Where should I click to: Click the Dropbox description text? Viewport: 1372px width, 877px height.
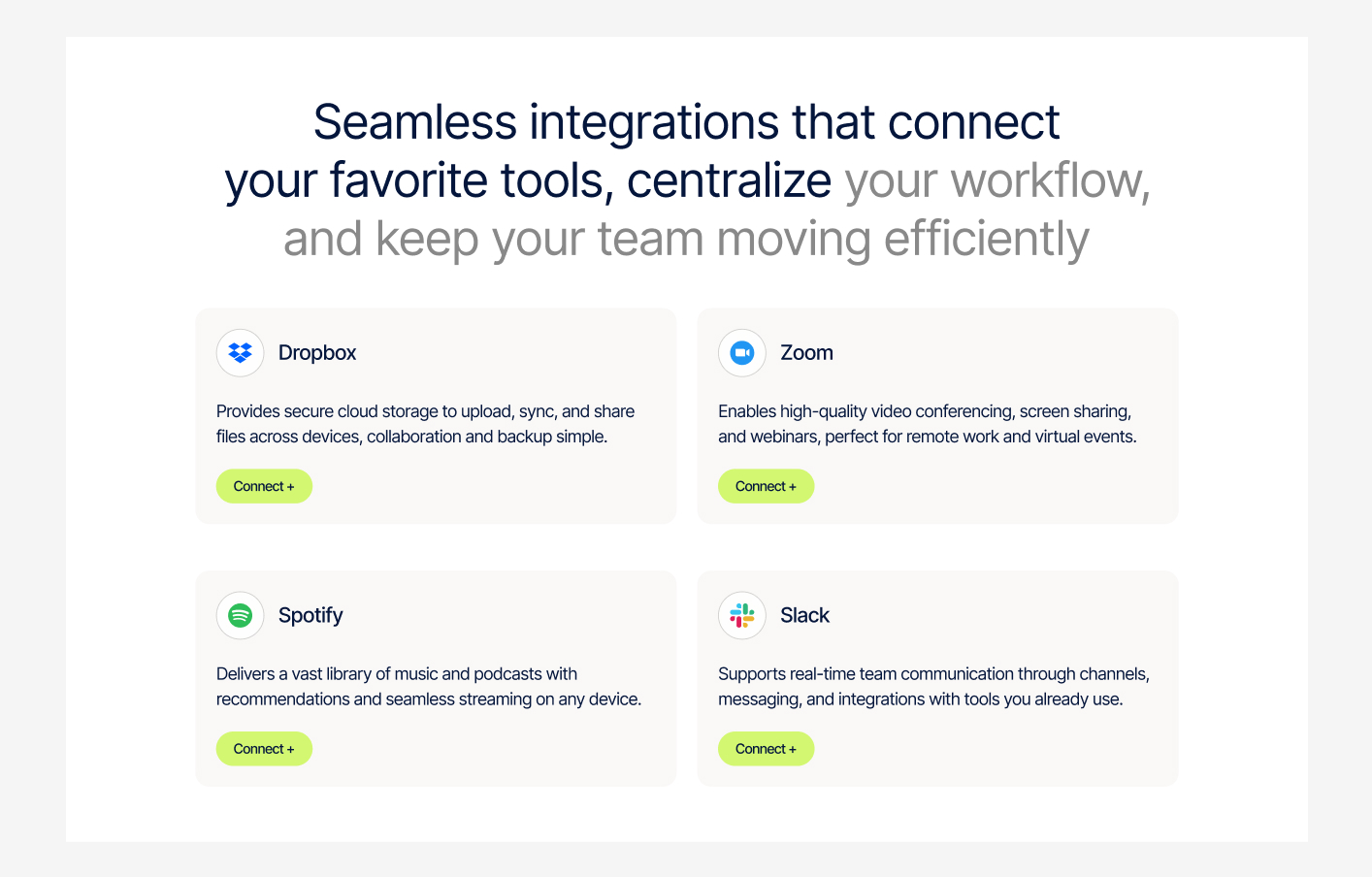425,423
